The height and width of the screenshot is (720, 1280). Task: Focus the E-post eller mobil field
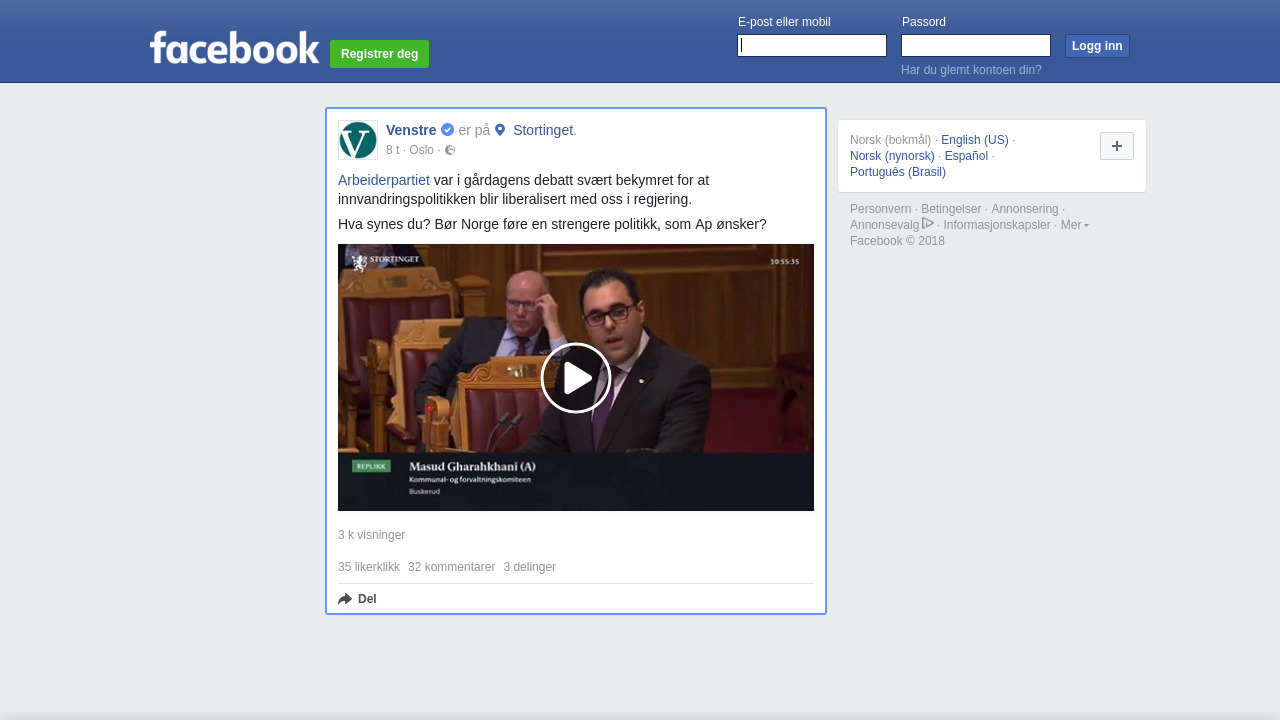pyautogui.click(x=812, y=46)
